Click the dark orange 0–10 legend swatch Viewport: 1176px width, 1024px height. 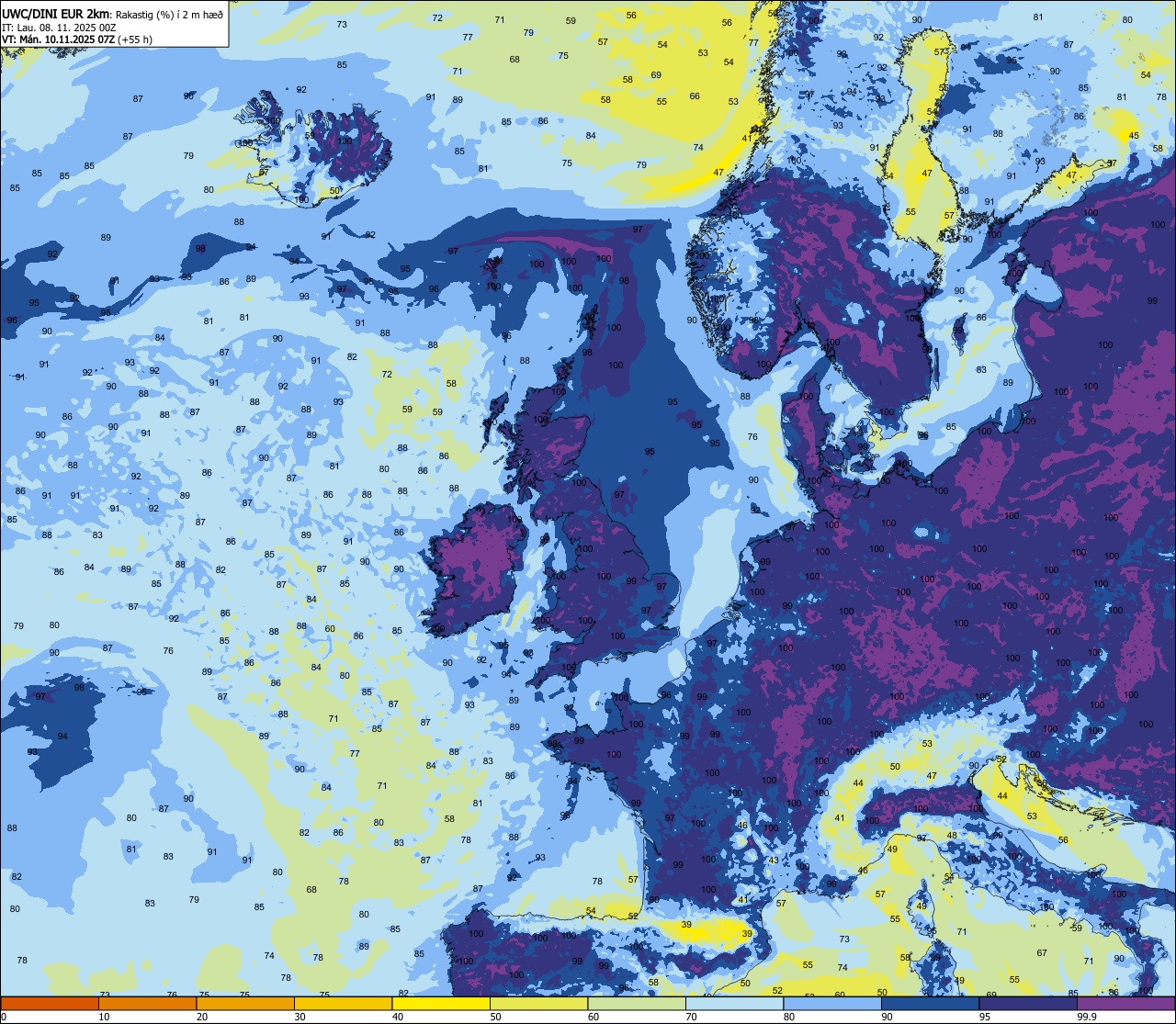point(50,1003)
